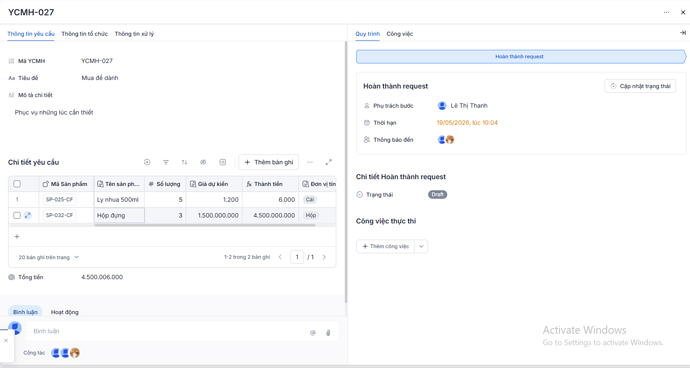Image resolution: width=690 pixels, height=368 pixels.
Task: Click the first circular icon in table toolbar
Action: [x=147, y=162]
